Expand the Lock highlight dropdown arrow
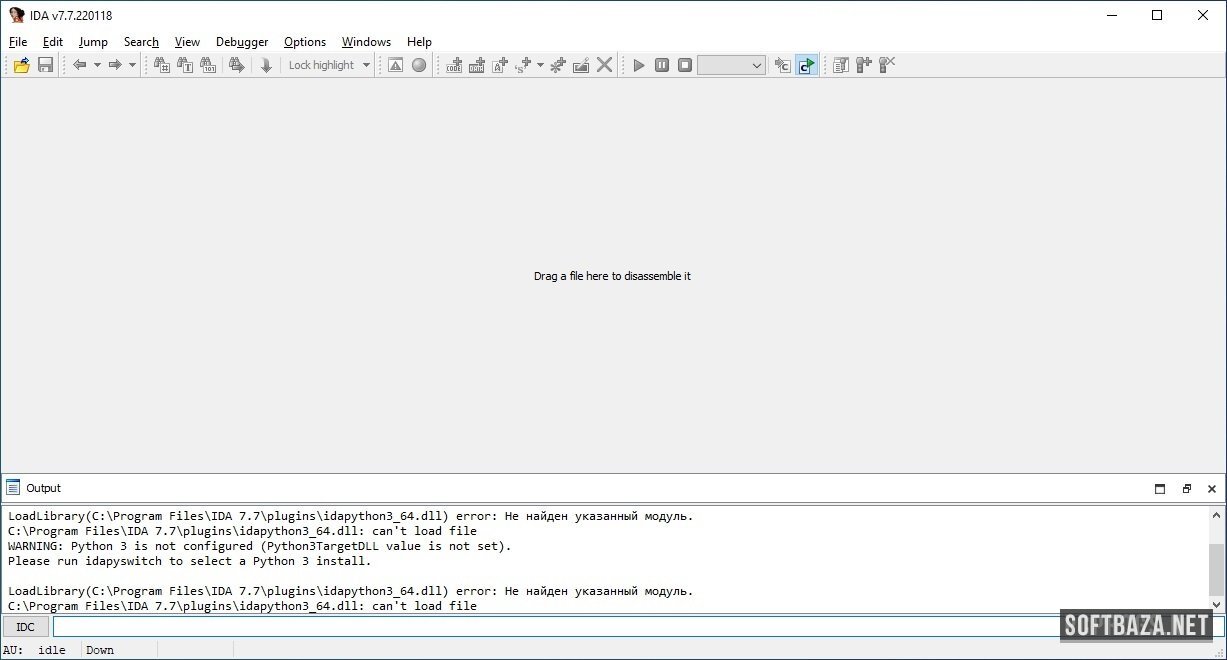The image size is (1227, 660). tap(366, 65)
